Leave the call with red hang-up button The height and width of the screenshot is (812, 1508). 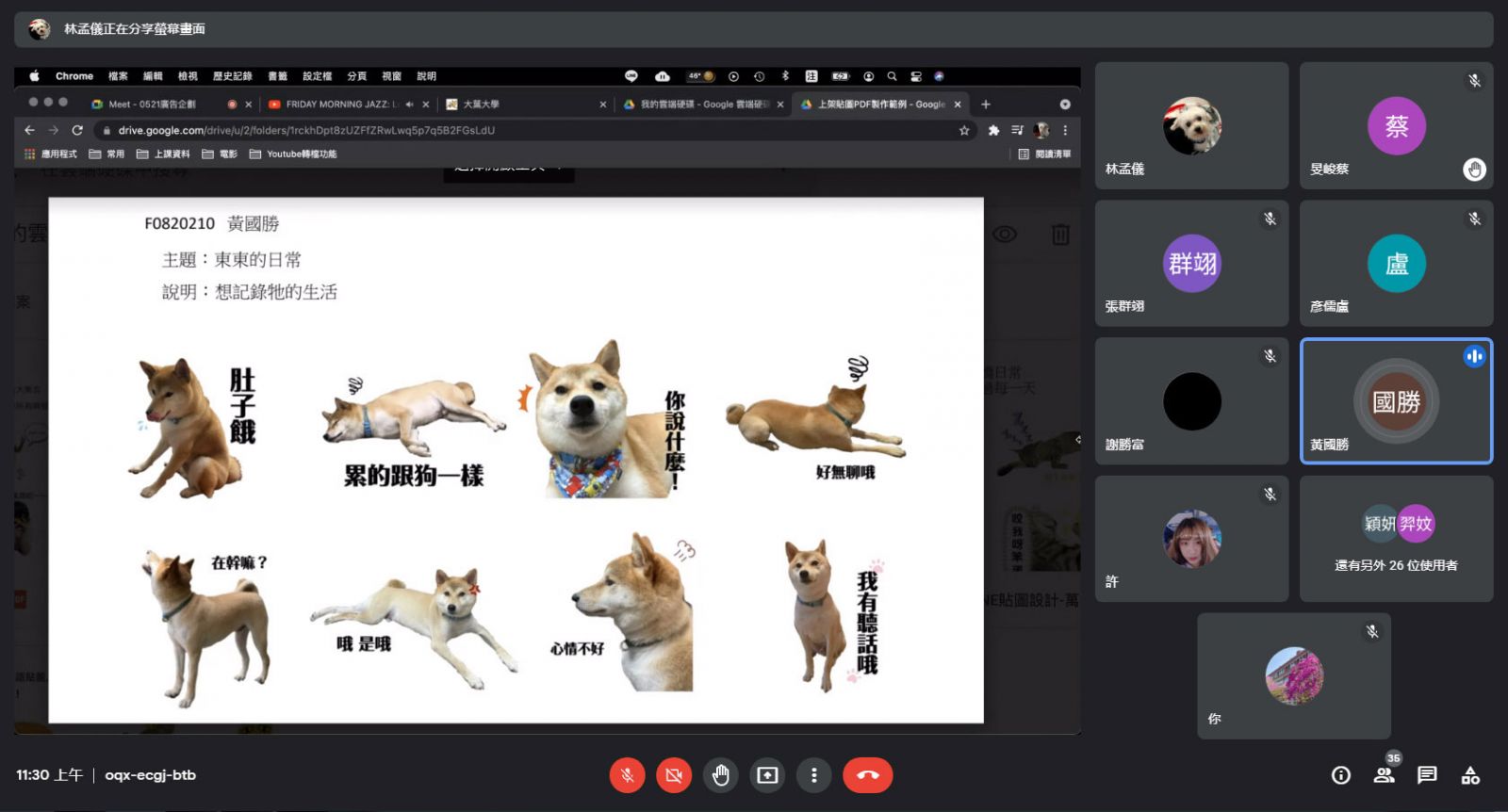867,775
